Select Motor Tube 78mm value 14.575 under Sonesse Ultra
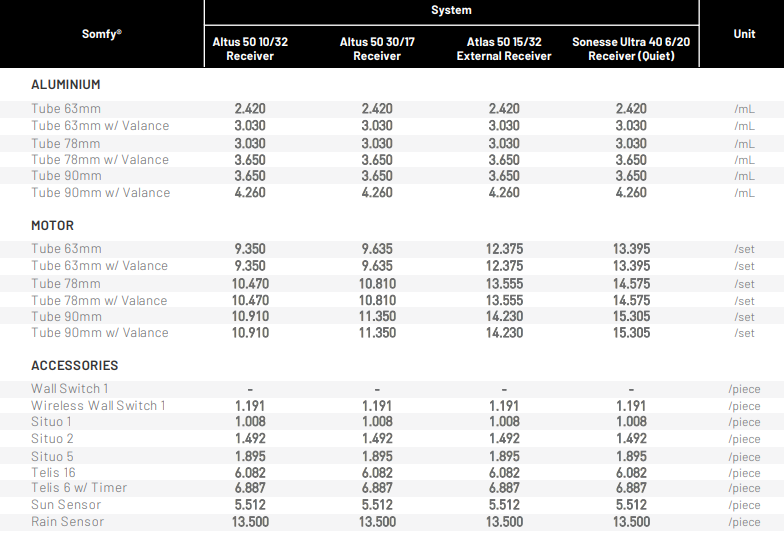The width and height of the screenshot is (784, 535). [631, 284]
